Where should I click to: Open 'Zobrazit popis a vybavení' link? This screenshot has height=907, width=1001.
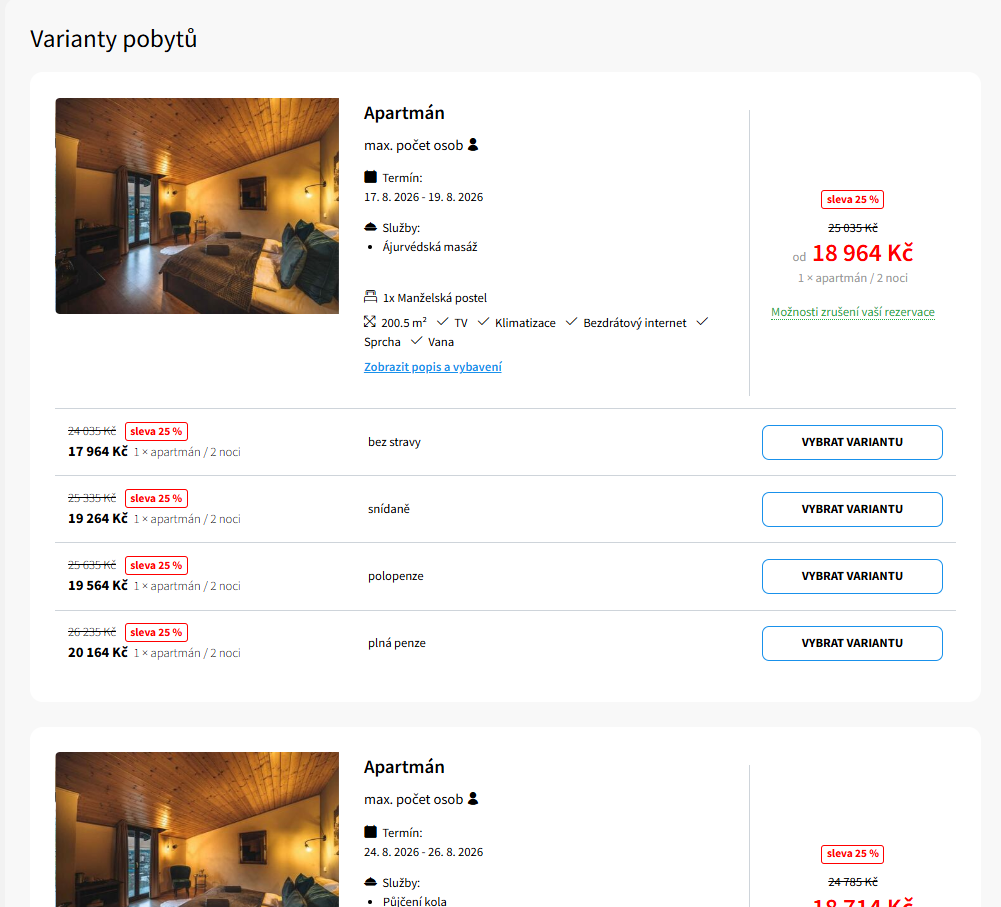433,367
